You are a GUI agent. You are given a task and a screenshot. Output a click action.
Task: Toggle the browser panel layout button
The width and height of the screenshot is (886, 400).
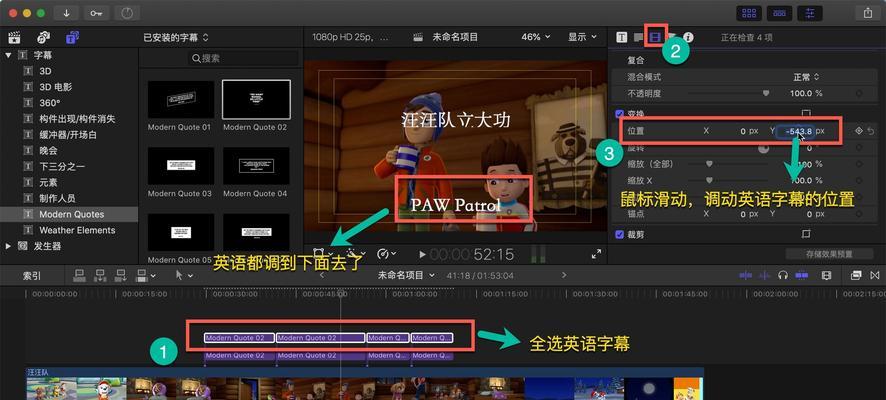pos(749,12)
